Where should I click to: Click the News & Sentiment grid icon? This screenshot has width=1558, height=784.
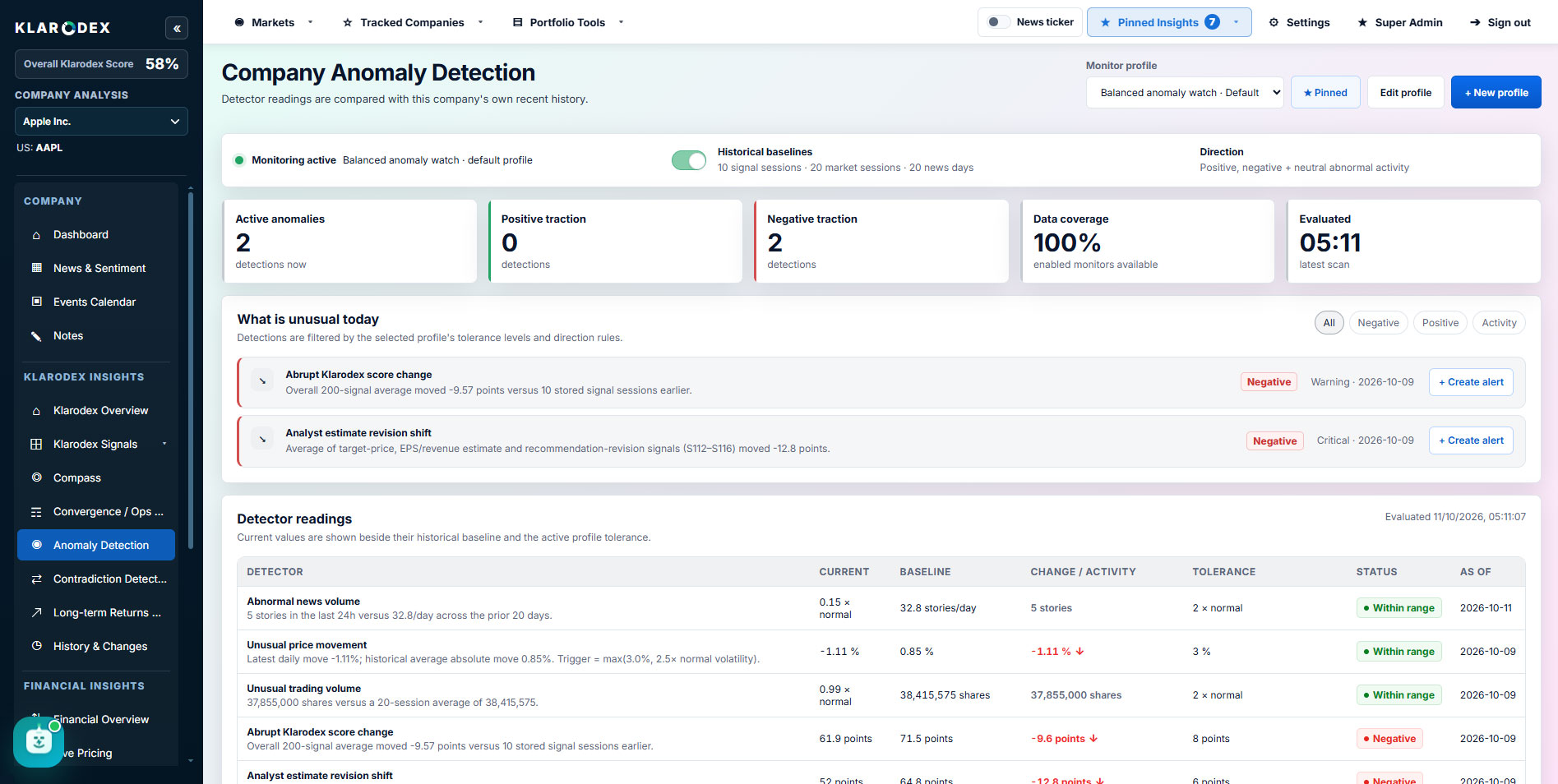click(36, 268)
